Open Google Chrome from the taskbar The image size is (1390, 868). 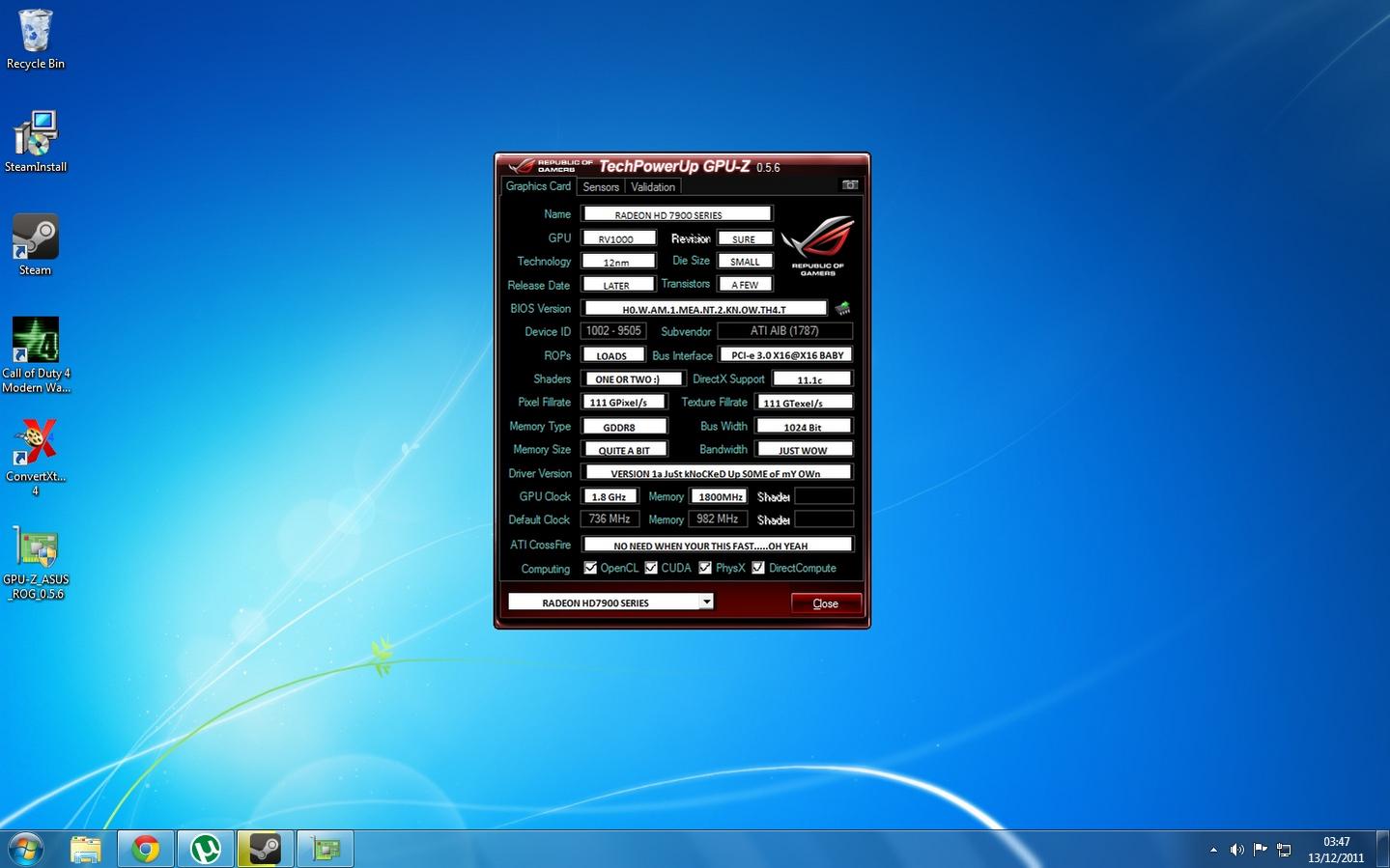(x=146, y=849)
